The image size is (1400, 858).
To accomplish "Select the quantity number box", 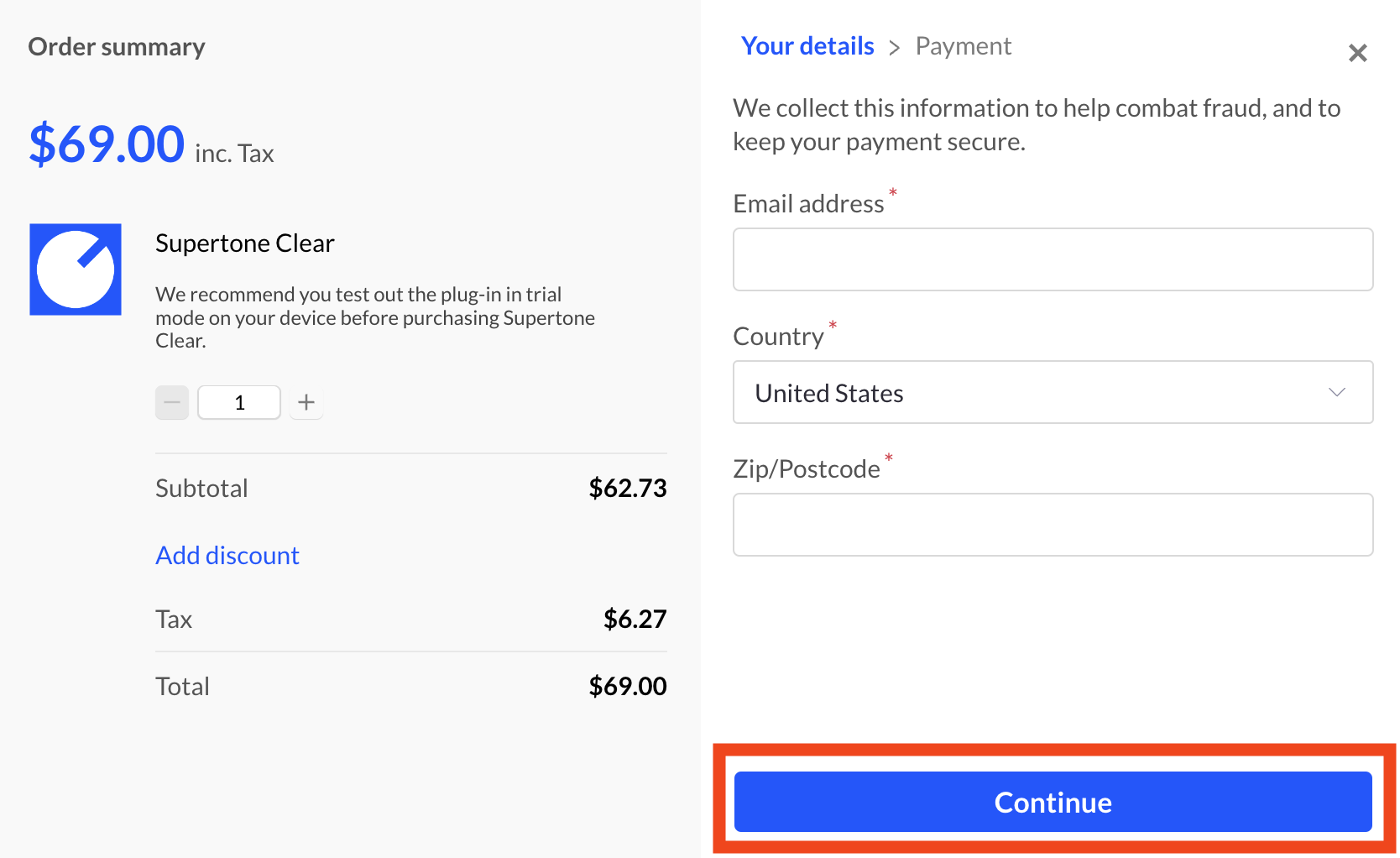I will pyautogui.click(x=239, y=403).
